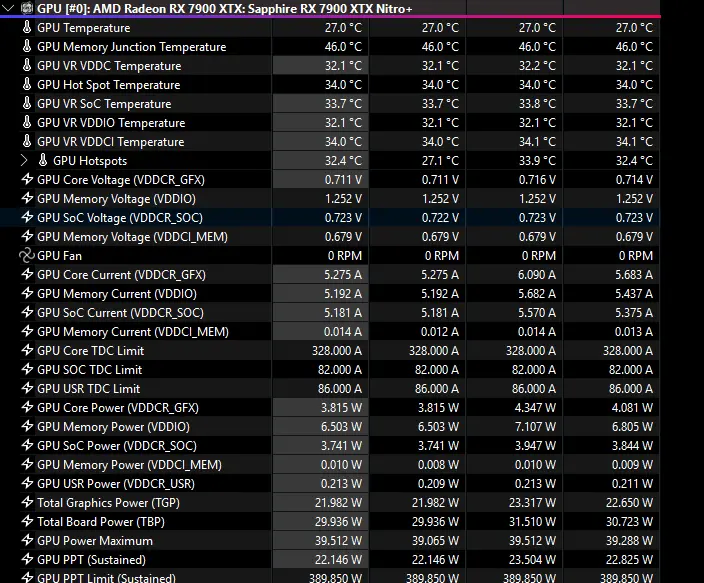Expand the GPU Hotspots subgroup
The height and width of the screenshot is (583, 704).
tap(24, 160)
